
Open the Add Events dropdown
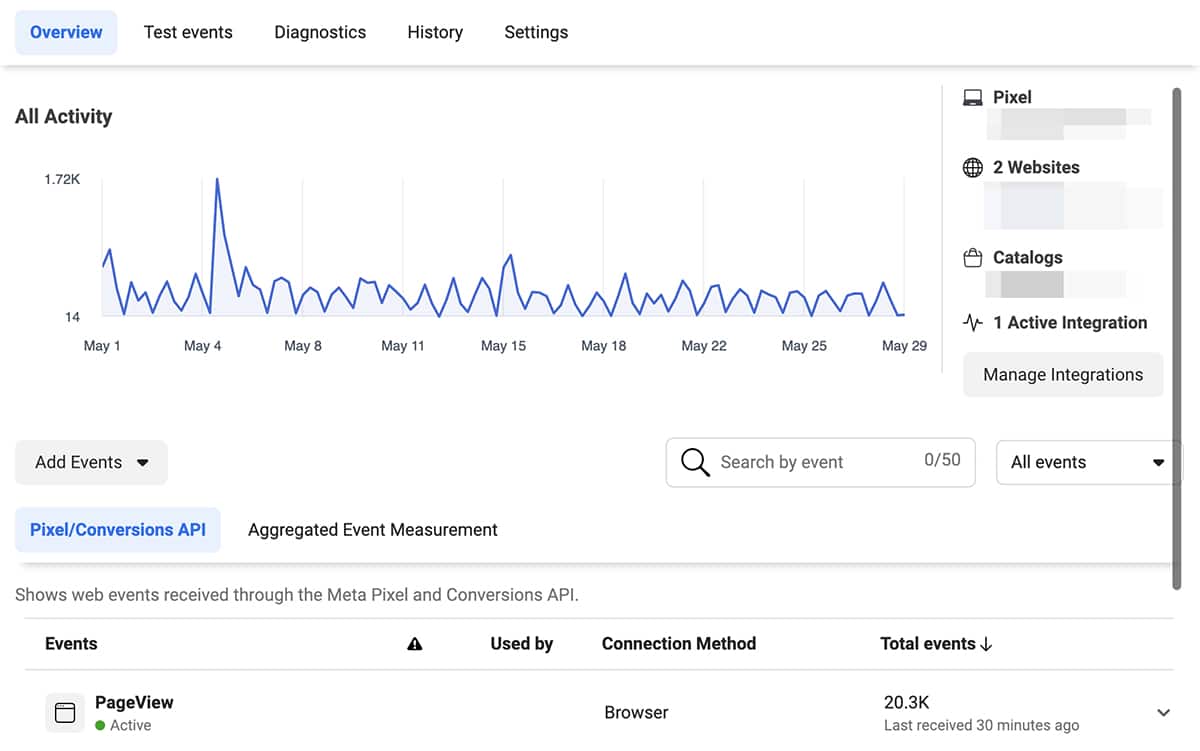tap(91, 462)
